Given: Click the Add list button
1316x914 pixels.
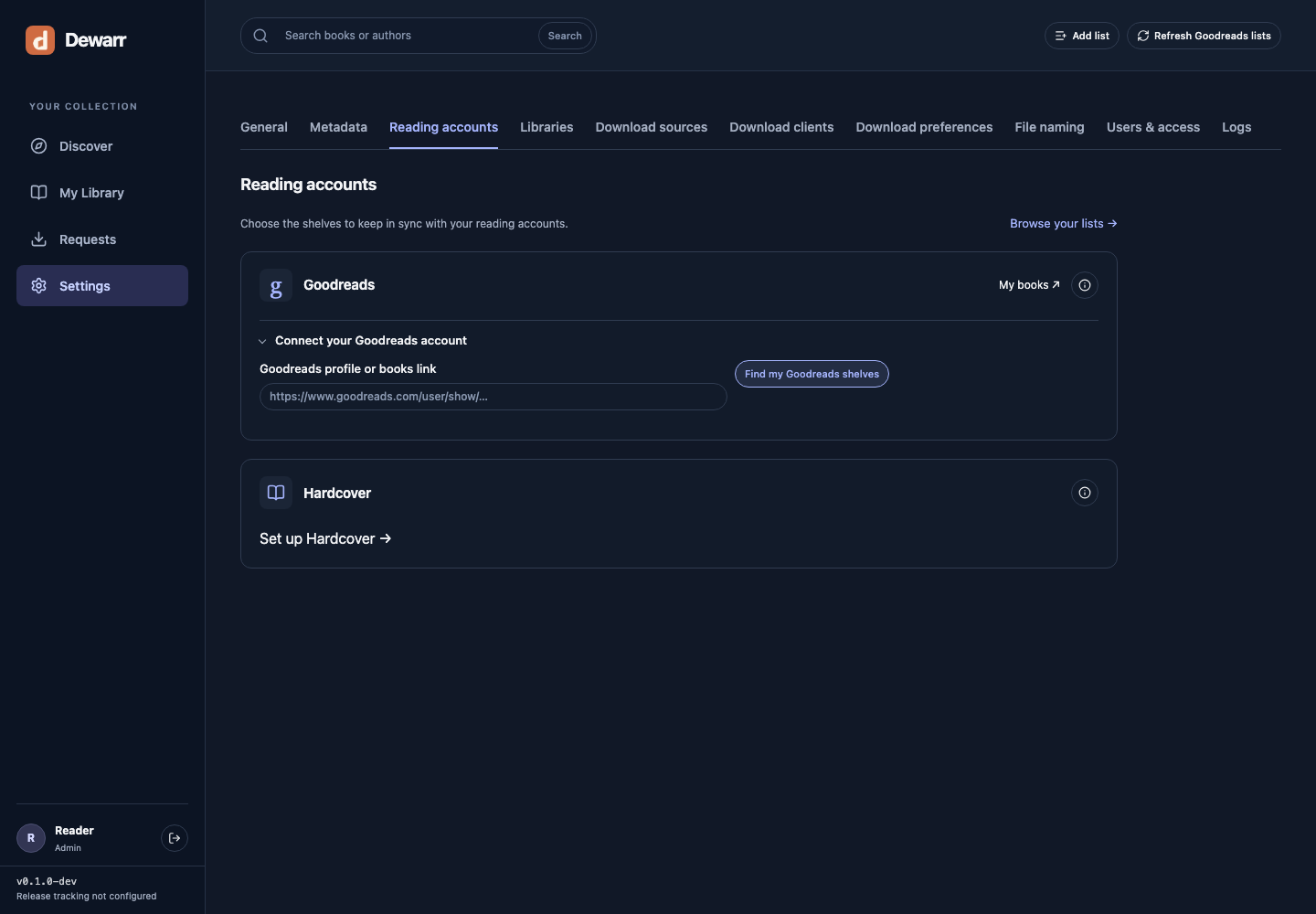Looking at the screenshot, I should [x=1082, y=36].
